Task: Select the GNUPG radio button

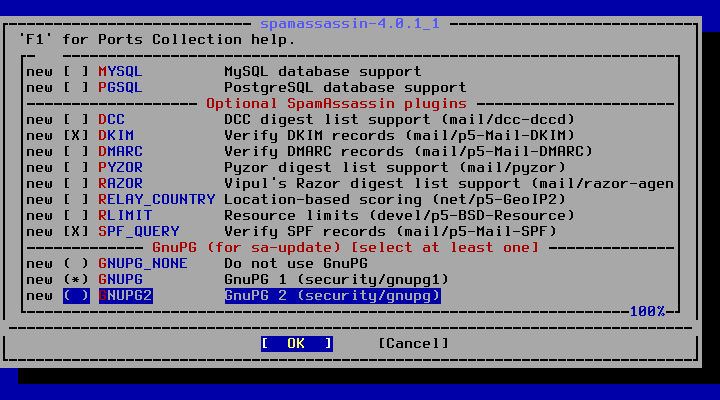Action: coord(76,280)
